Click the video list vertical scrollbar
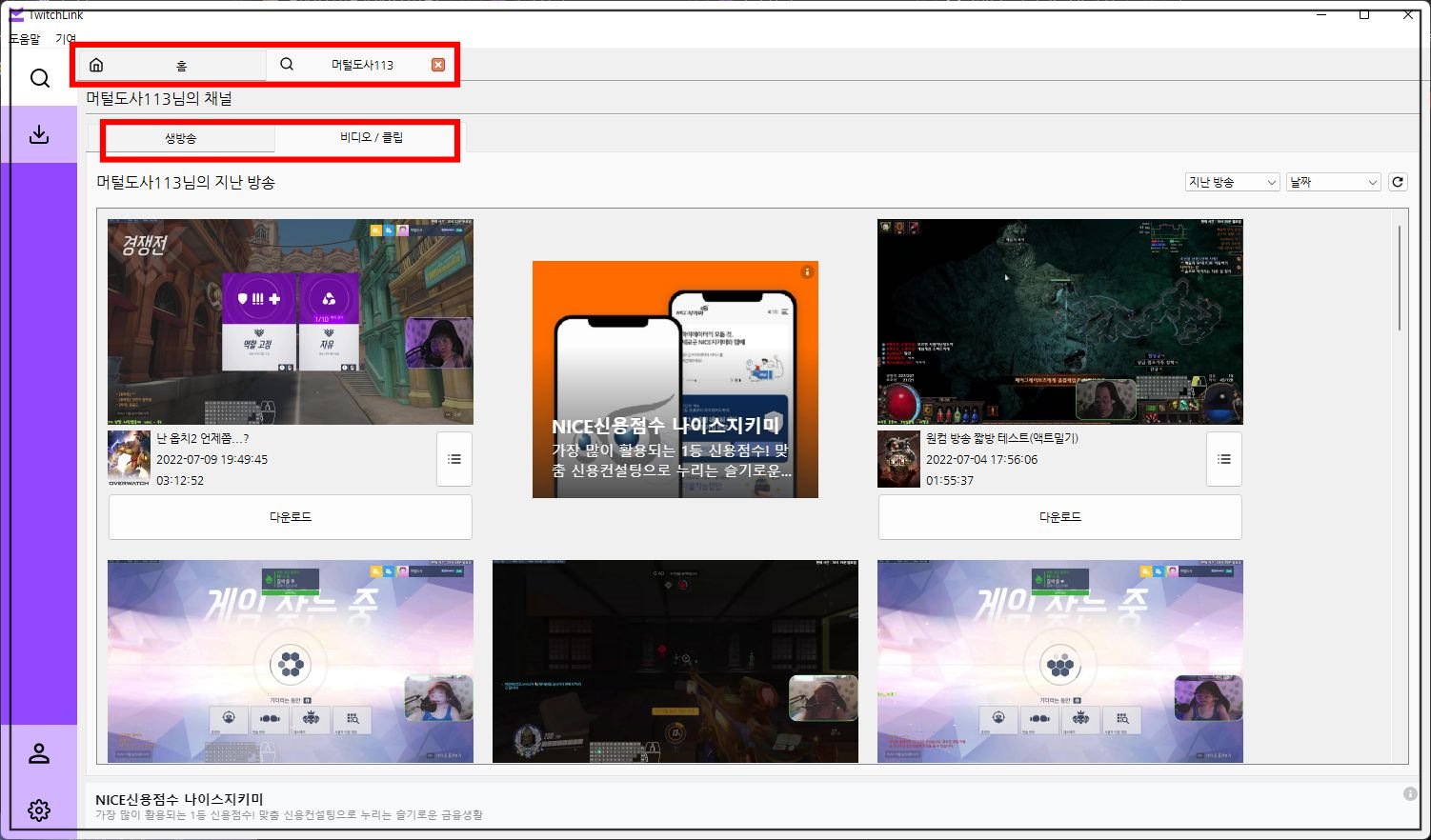Image resolution: width=1431 pixels, height=840 pixels. (x=1400, y=278)
